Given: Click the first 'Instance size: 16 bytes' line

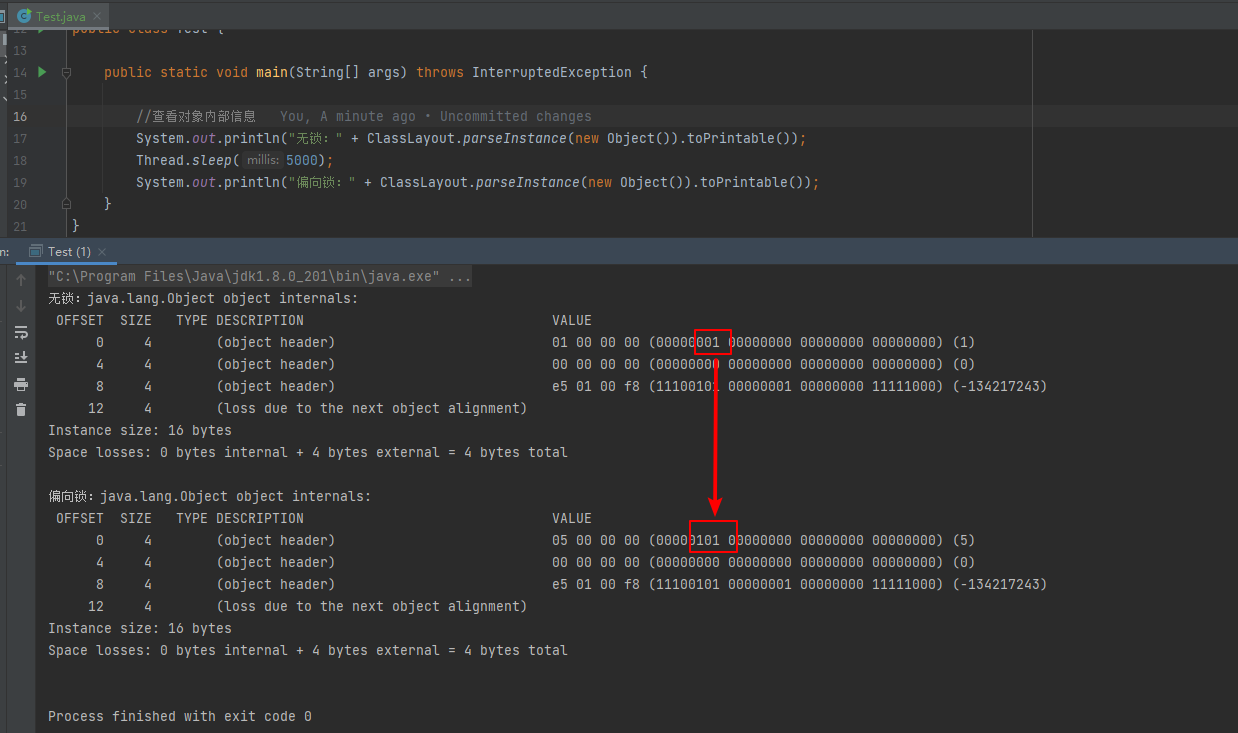Looking at the screenshot, I should [140, 430].
